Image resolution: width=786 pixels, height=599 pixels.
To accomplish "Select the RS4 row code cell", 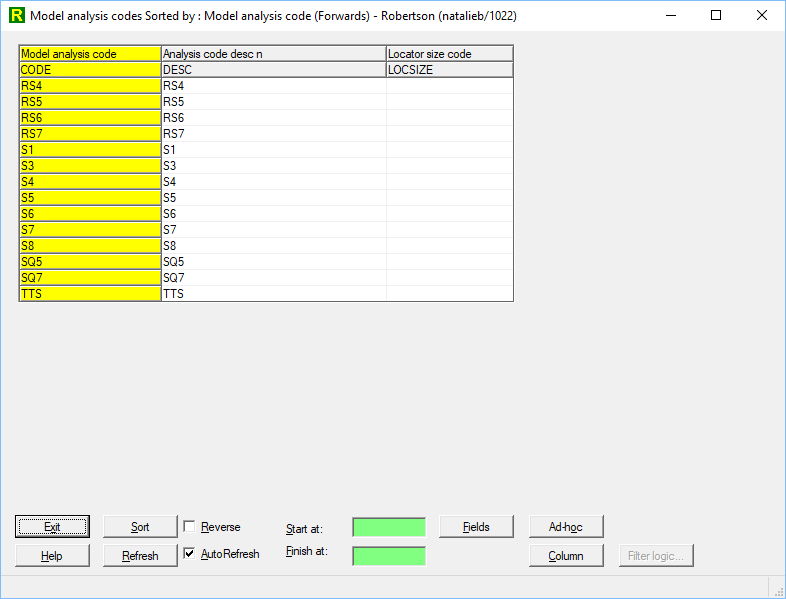I will click(x=90, y=86).
